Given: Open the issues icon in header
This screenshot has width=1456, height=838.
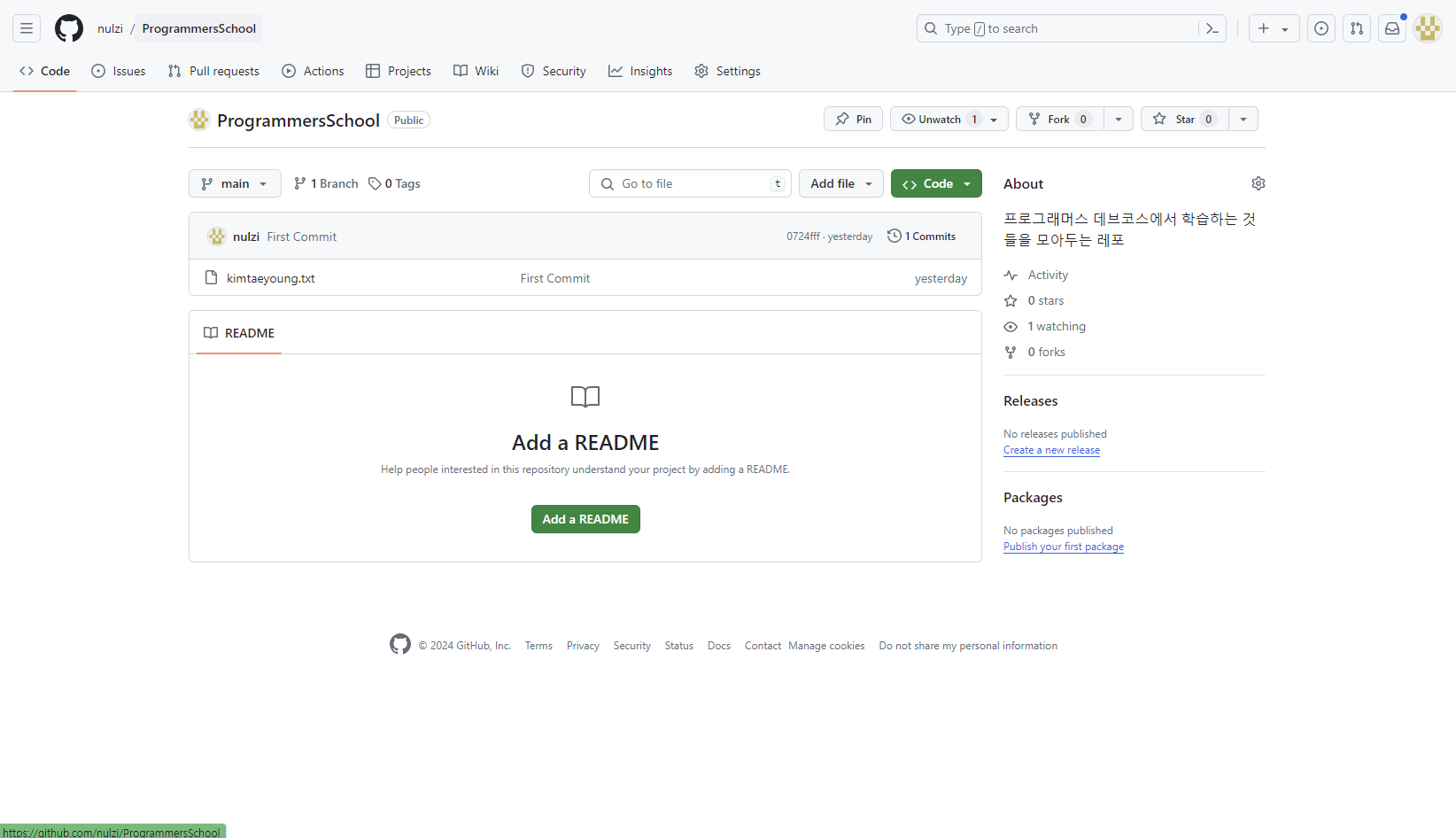Looking at the screenshot, I should pos(1321,28).
